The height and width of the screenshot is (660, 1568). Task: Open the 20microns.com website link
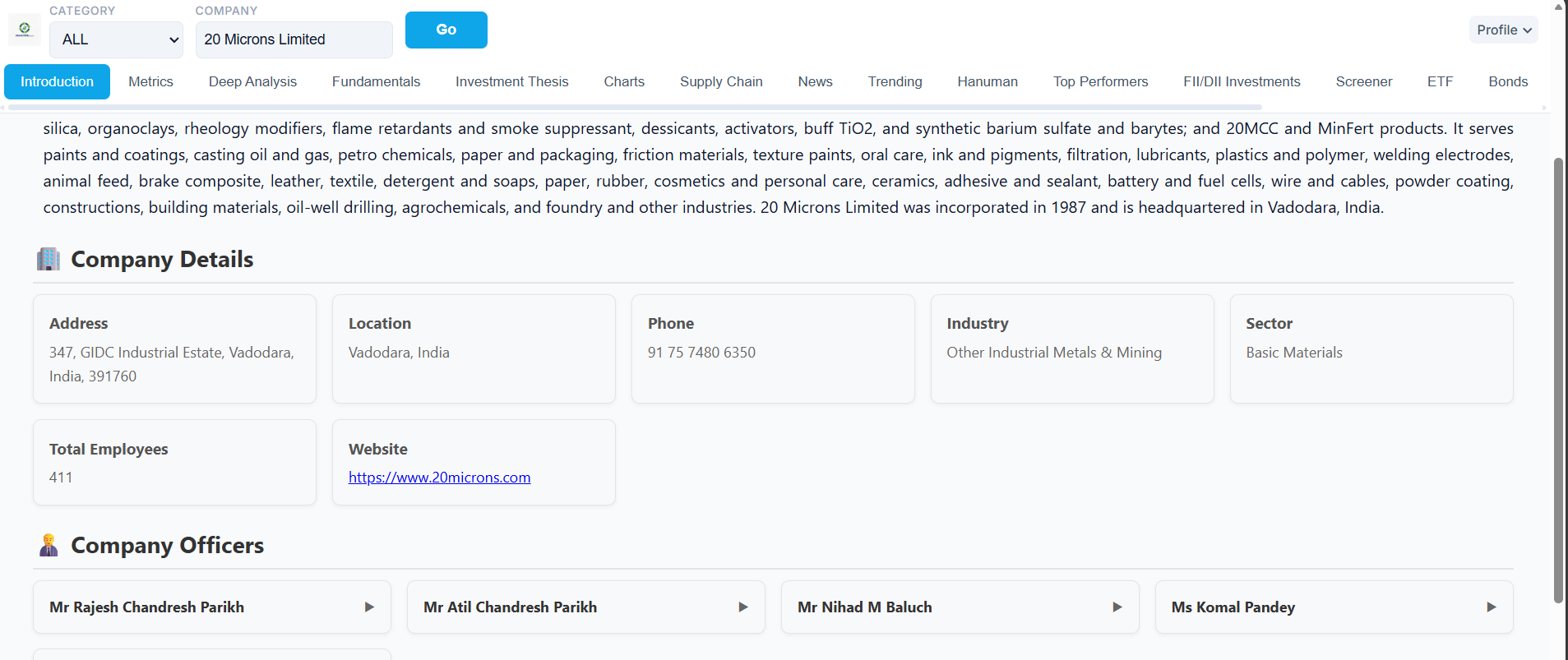(x=439, y=478)
